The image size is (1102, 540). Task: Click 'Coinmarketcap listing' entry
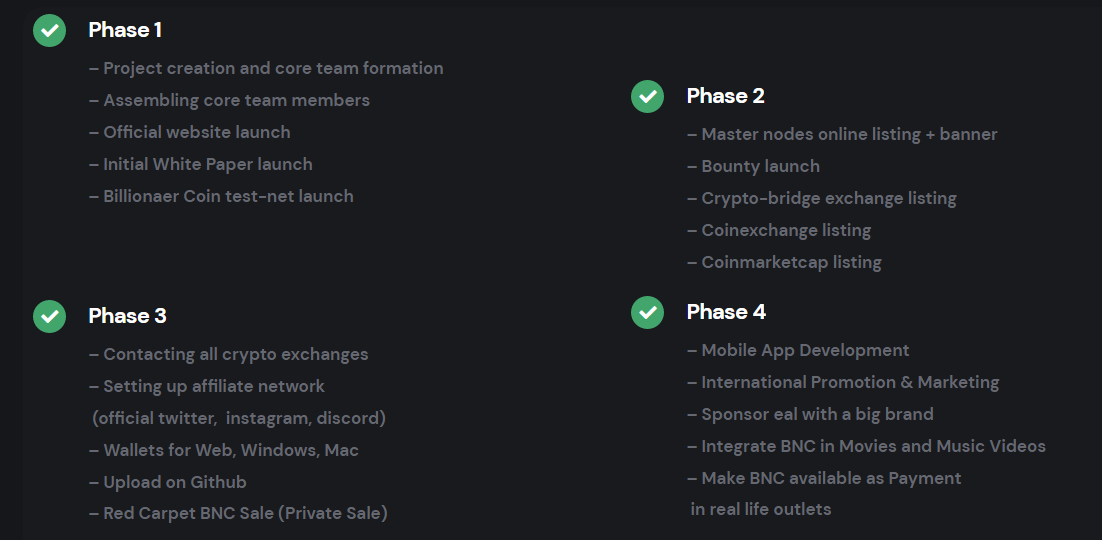(784, 262)
